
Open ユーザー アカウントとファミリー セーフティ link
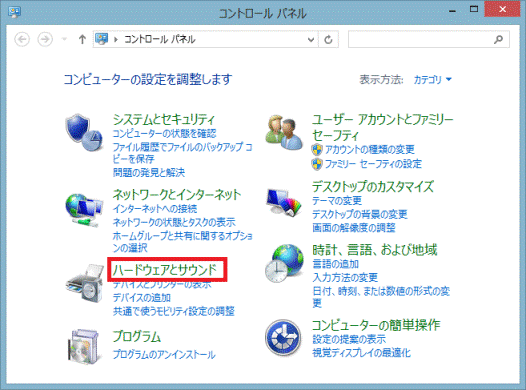tap(383, 127)
